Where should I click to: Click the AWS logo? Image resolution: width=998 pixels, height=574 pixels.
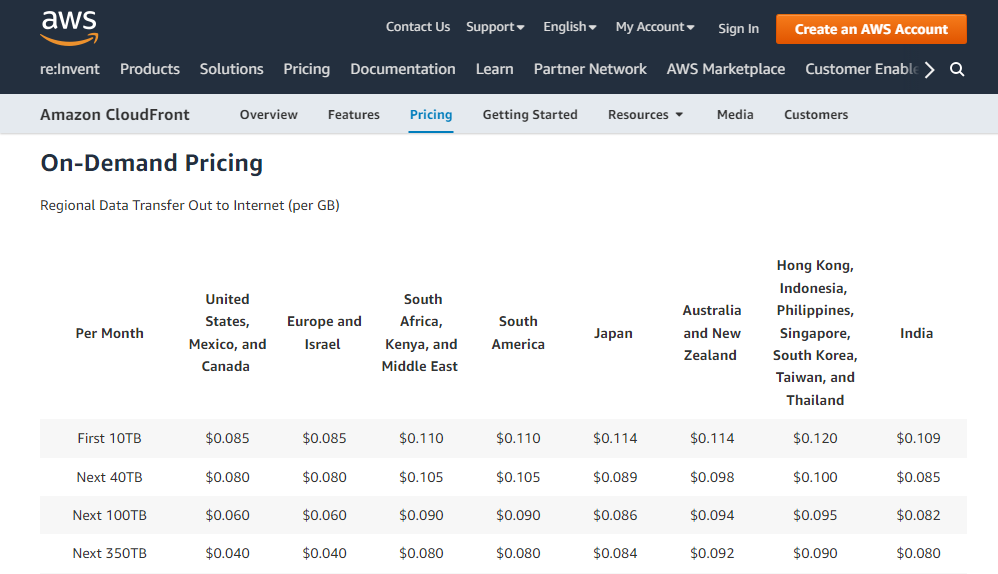(x=69, y=28)
